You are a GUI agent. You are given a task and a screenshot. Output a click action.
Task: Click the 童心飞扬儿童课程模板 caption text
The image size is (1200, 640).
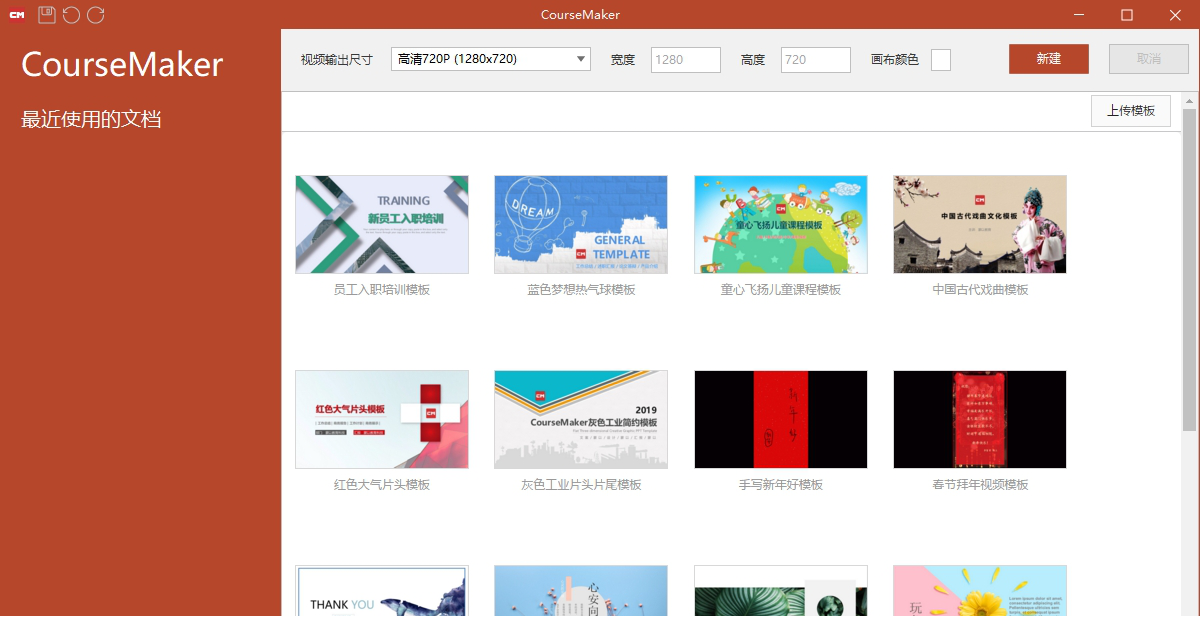point(781,290)
